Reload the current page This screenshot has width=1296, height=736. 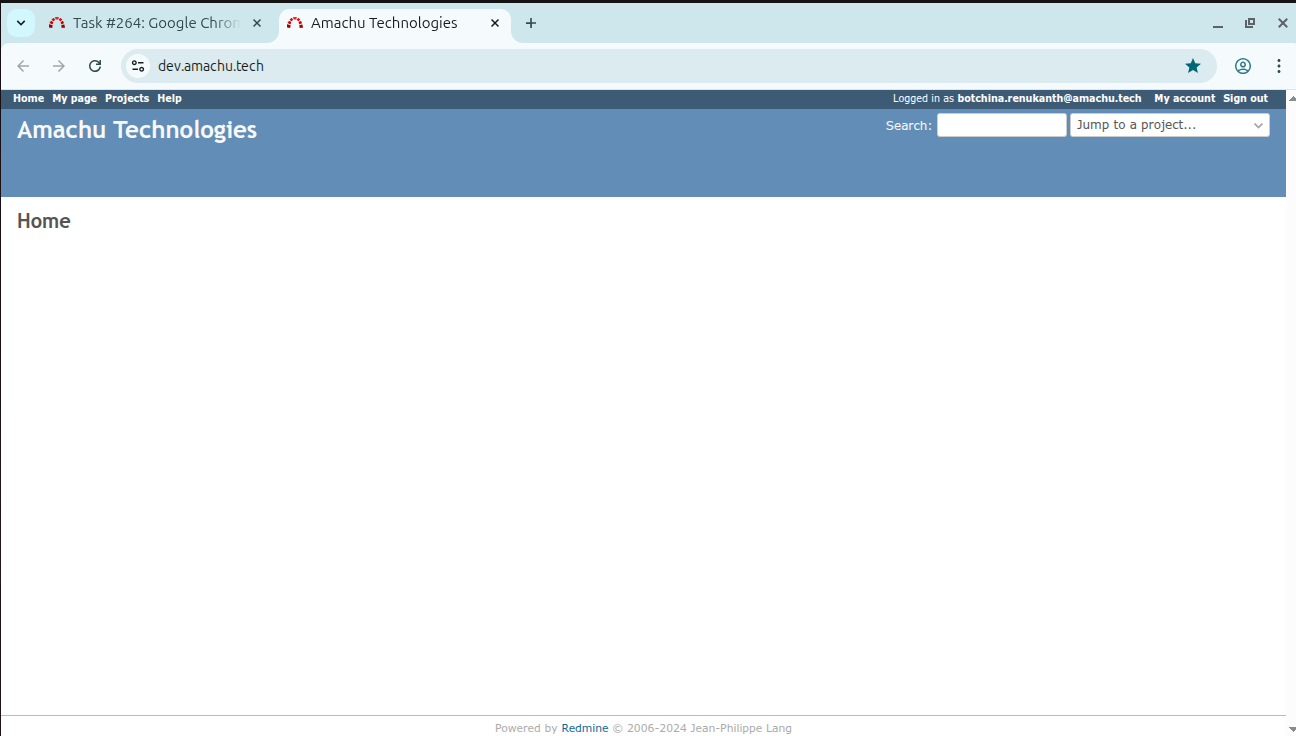(x=95, y=66)
